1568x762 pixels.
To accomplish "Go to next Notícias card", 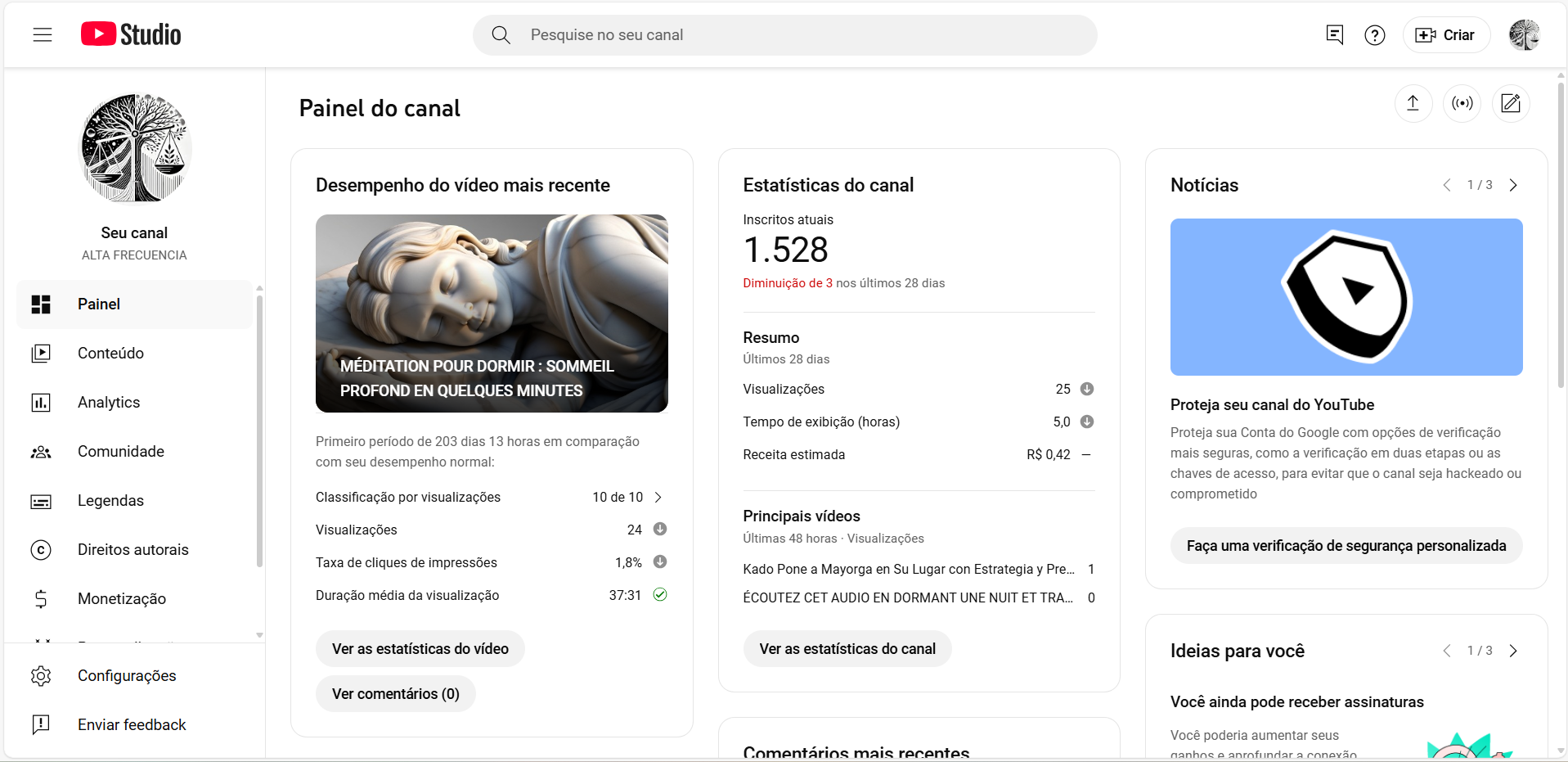I will (1513, 185).
